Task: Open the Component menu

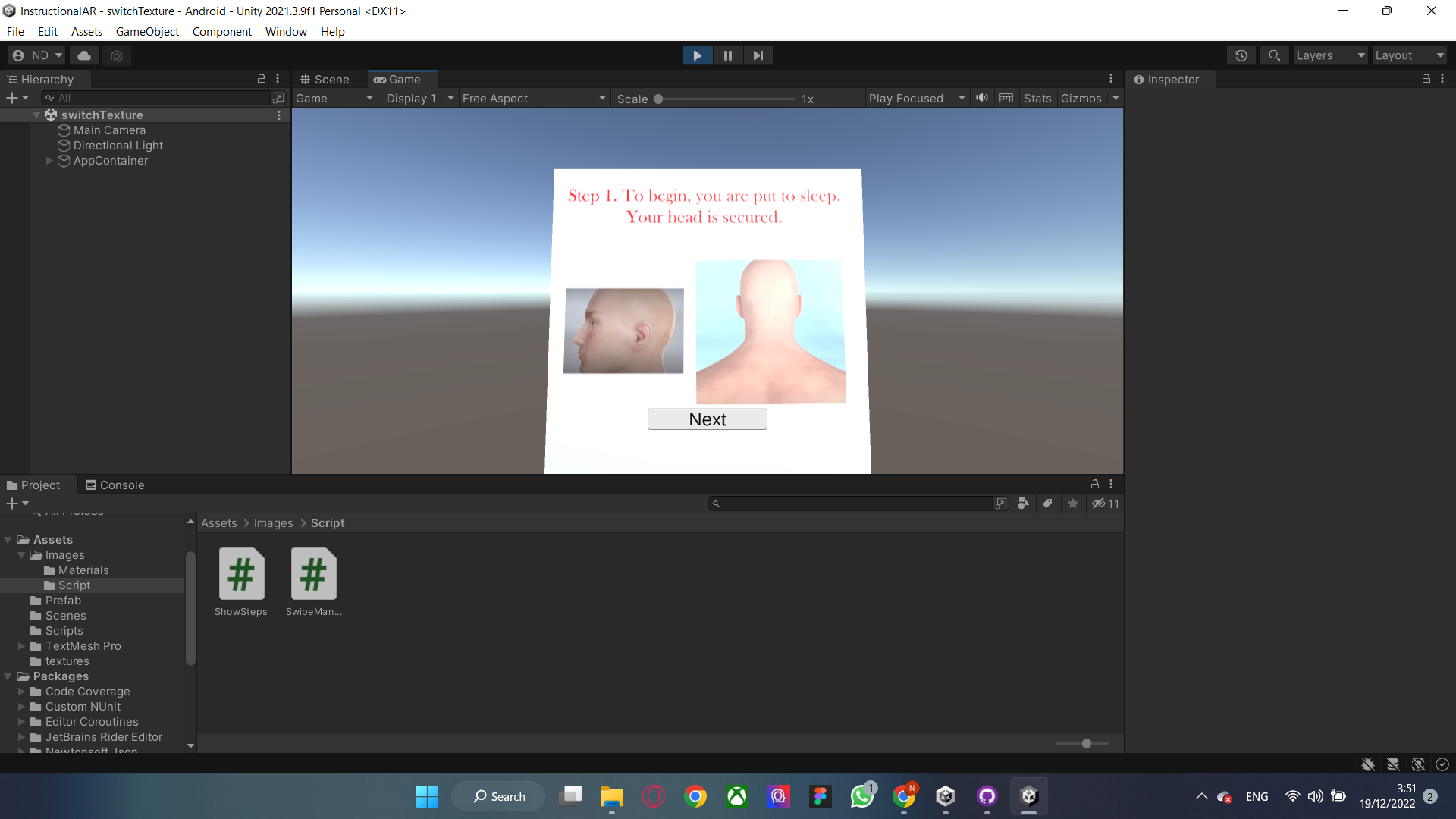Action: point(222,32)
